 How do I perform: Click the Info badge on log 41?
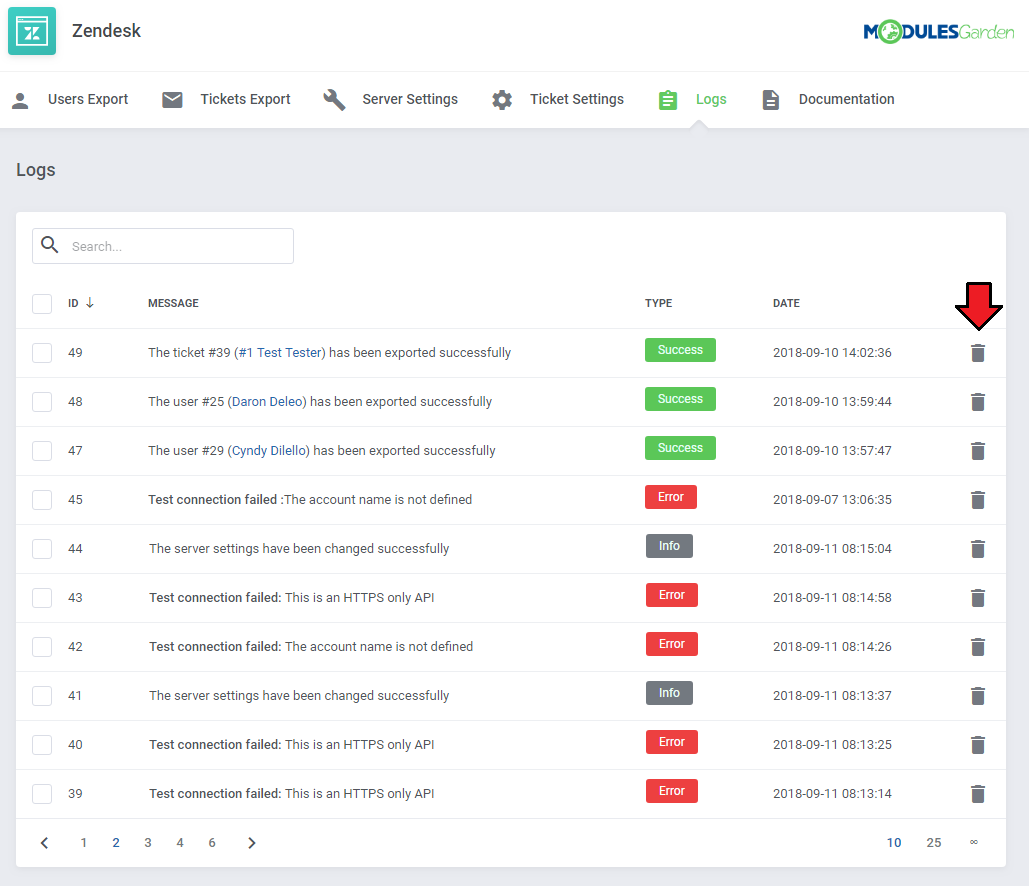point(669,693)
